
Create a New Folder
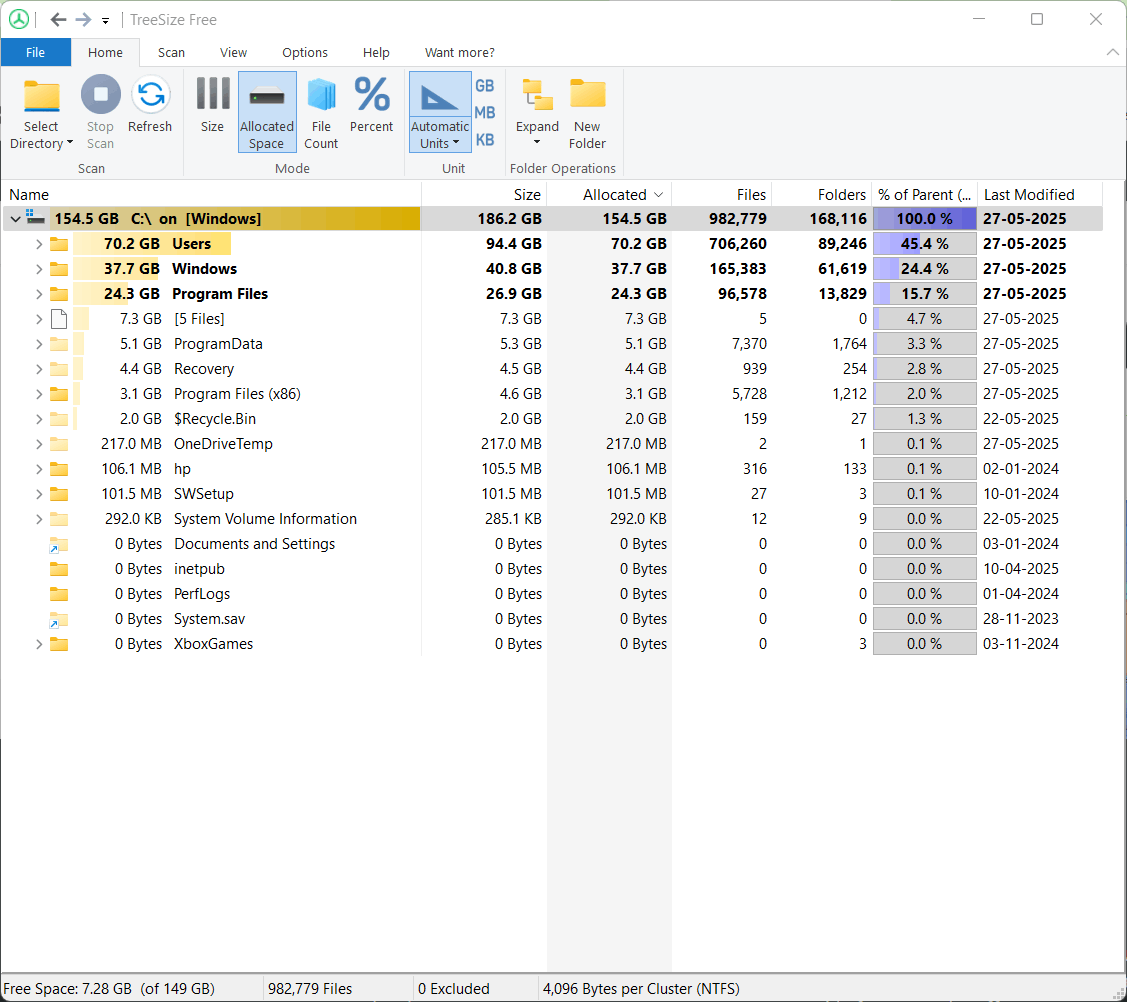[587, 110]
